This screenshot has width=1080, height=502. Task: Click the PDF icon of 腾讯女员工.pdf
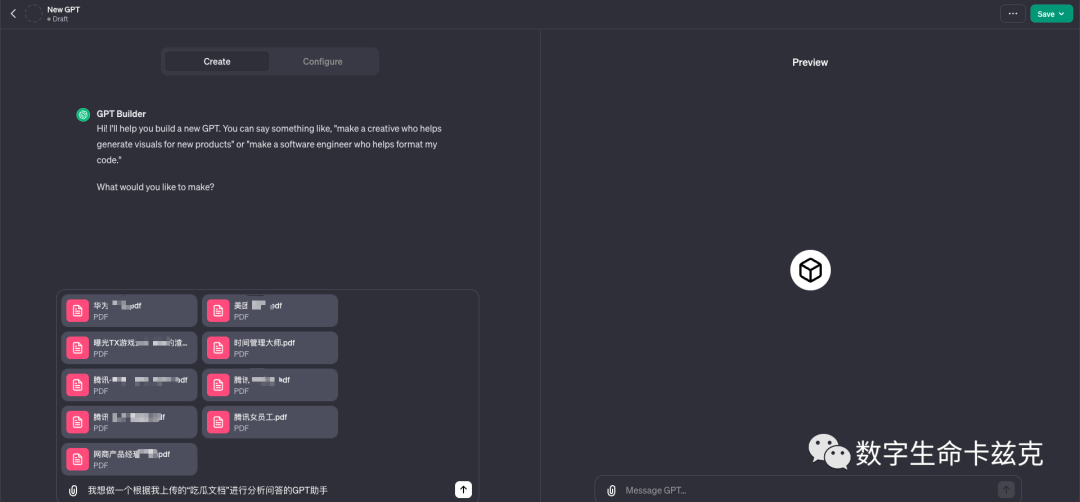[x=218, y=422]
